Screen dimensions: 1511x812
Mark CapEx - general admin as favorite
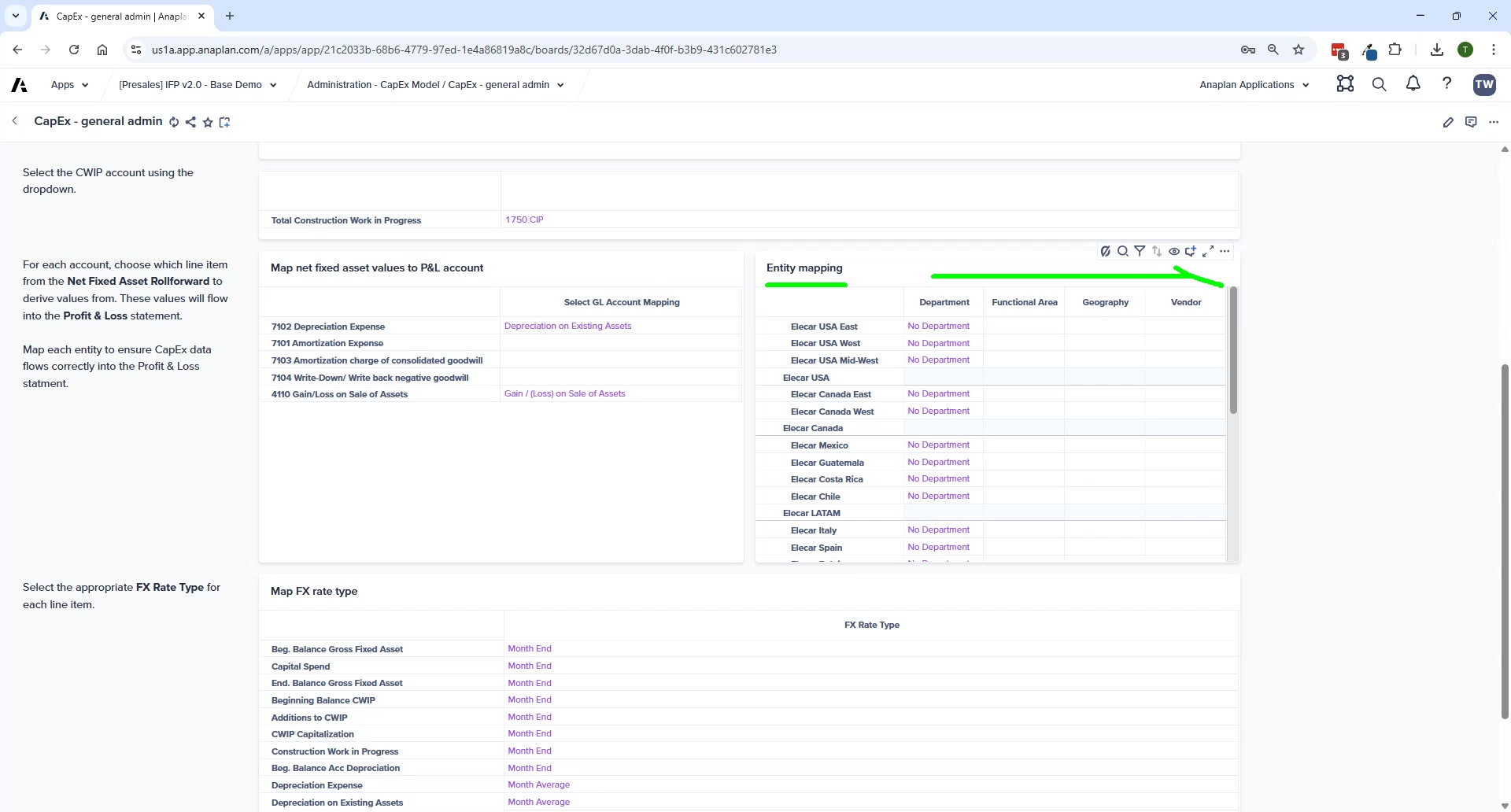(208, 122)
